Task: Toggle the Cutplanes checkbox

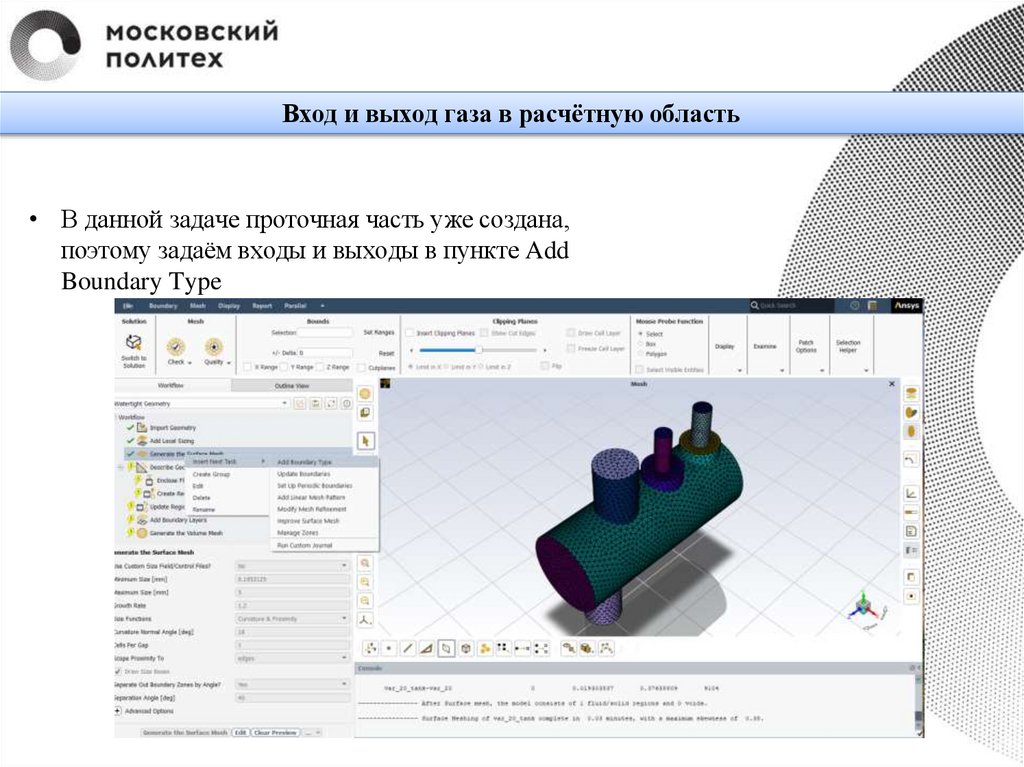Action: point(361,368)
